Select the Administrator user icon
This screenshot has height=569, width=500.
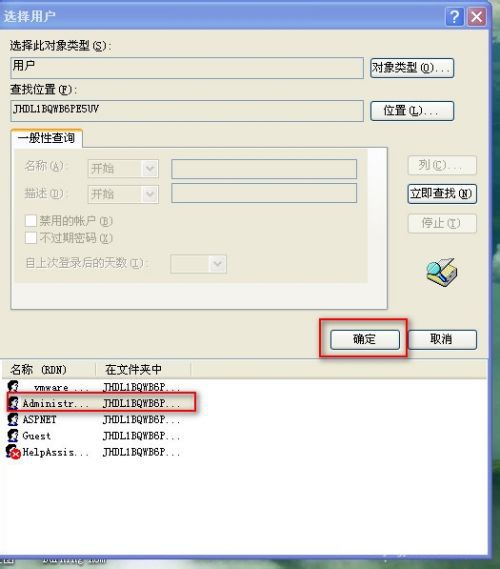click(13, 403)
